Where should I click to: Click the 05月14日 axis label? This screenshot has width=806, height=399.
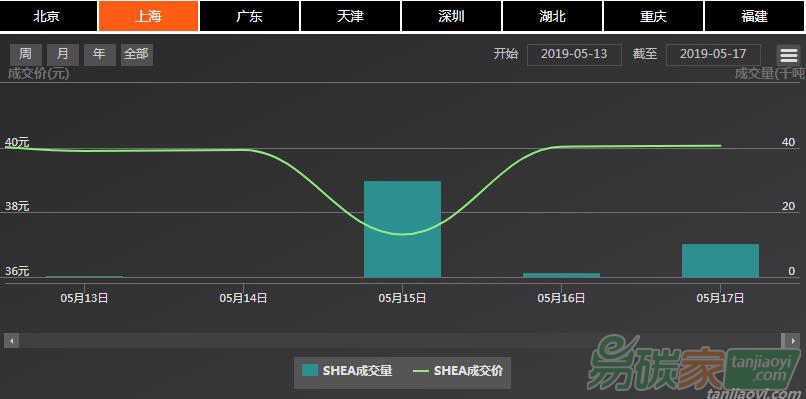243,298
